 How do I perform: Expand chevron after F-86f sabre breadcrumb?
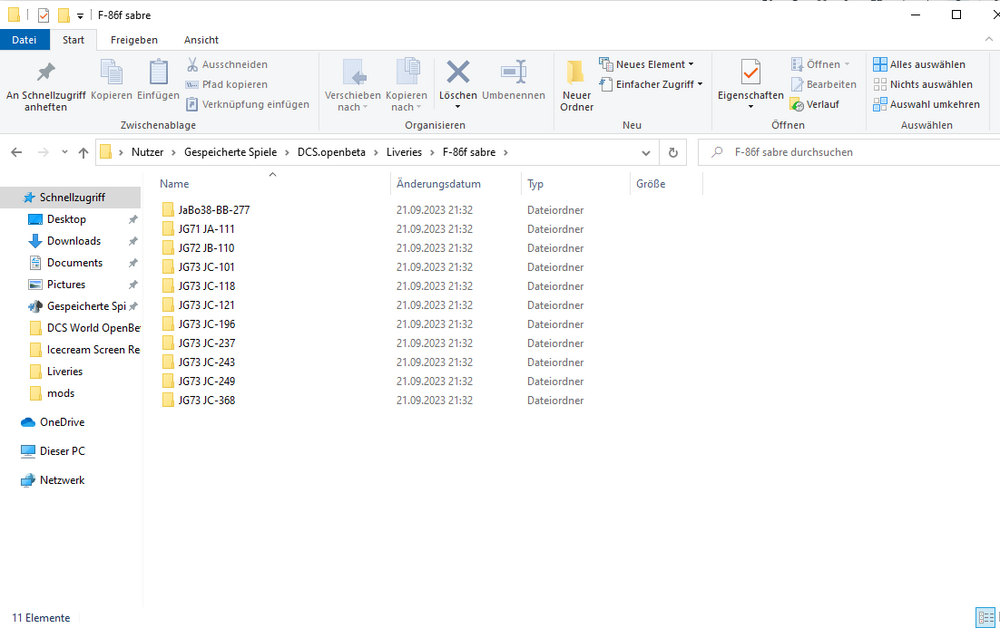click(506, 152)
